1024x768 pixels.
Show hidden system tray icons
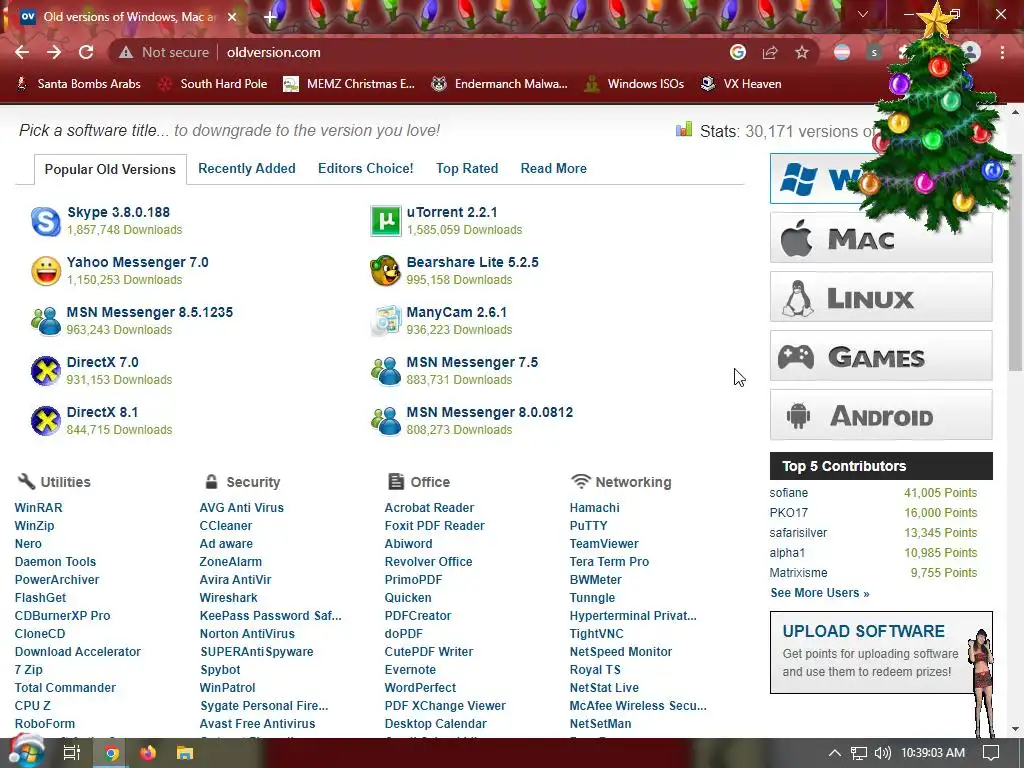click(x=835, y=753)
